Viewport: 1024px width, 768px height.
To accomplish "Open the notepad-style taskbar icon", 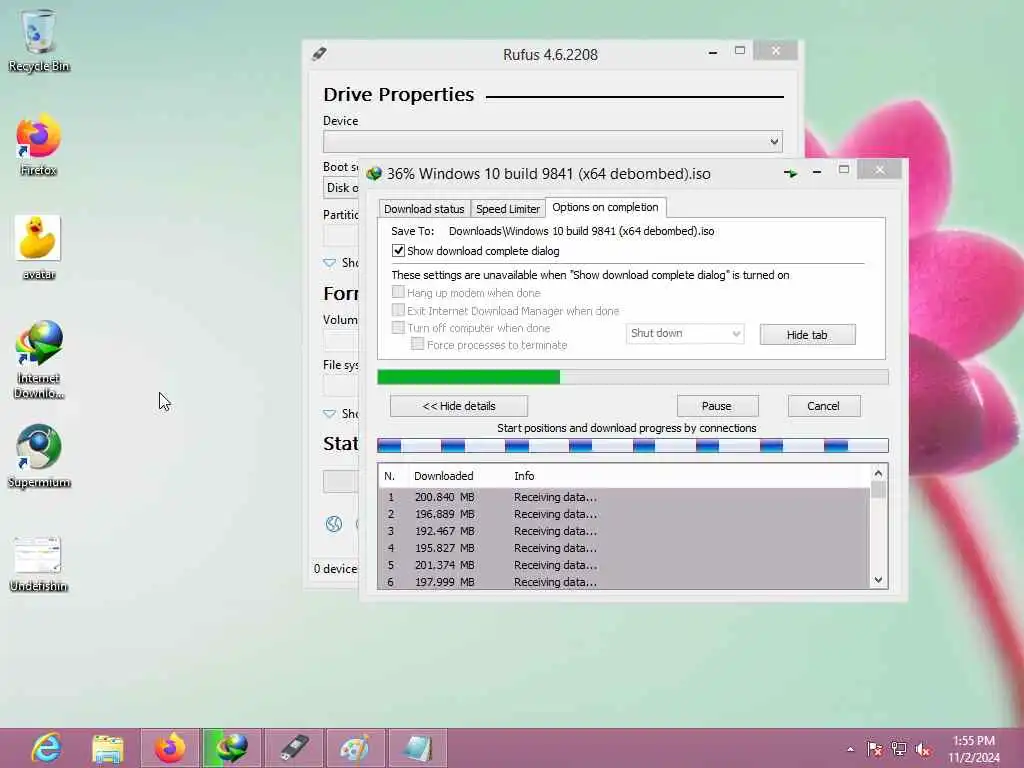I will pyautogui.click(x=418, y=748).
